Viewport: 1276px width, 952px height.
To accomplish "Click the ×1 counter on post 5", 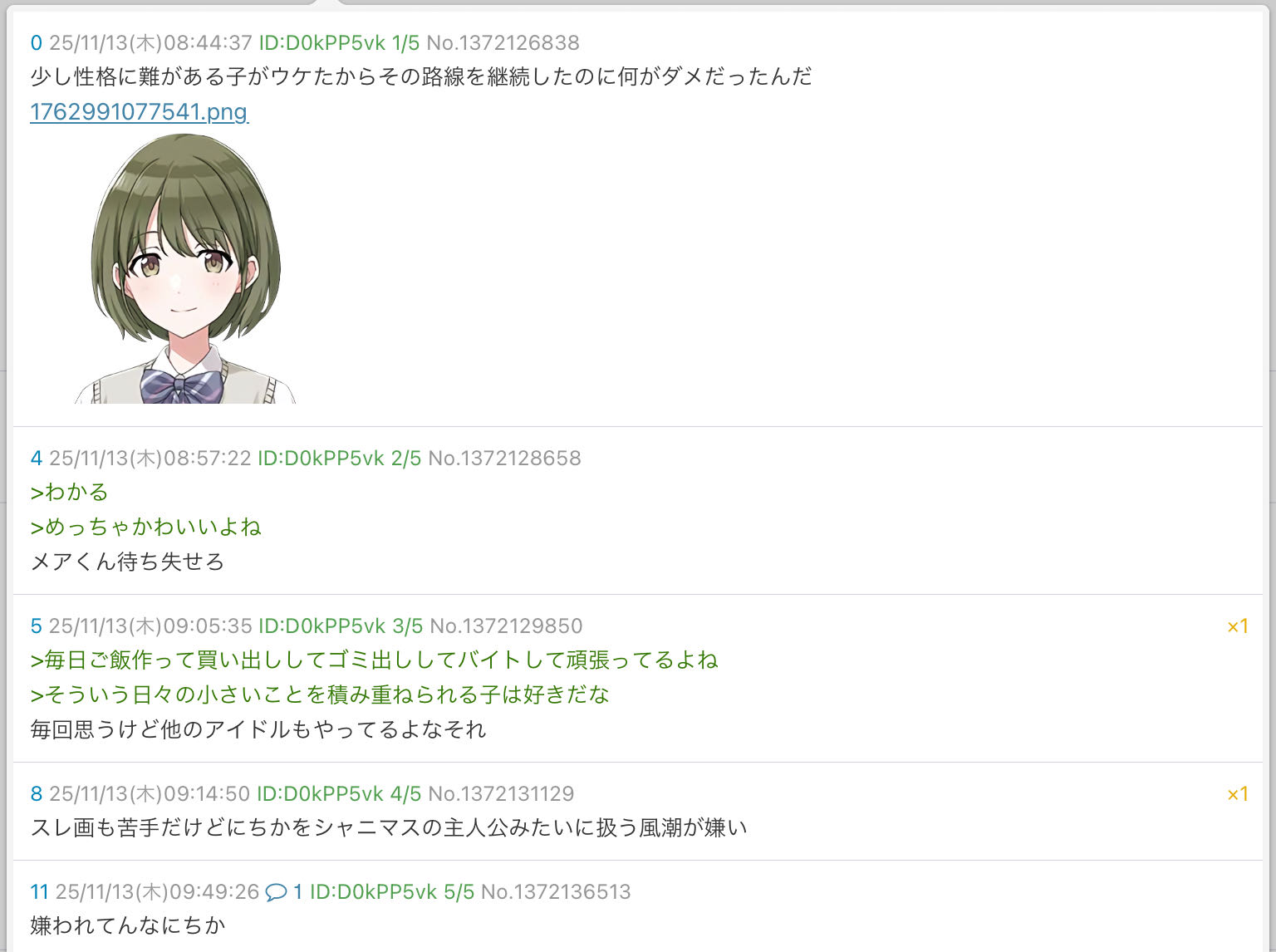I will pyautogui.click(x=1238, y=626).
